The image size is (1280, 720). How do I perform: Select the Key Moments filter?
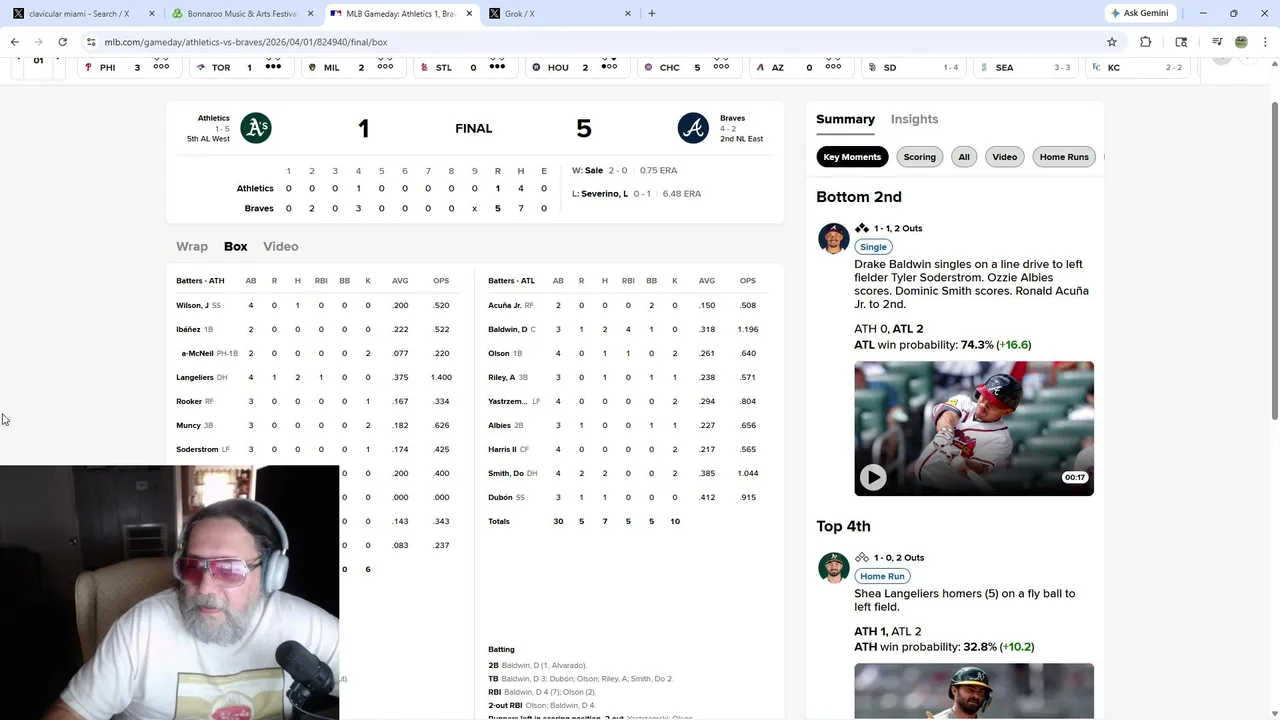click(x=852, y=157)
